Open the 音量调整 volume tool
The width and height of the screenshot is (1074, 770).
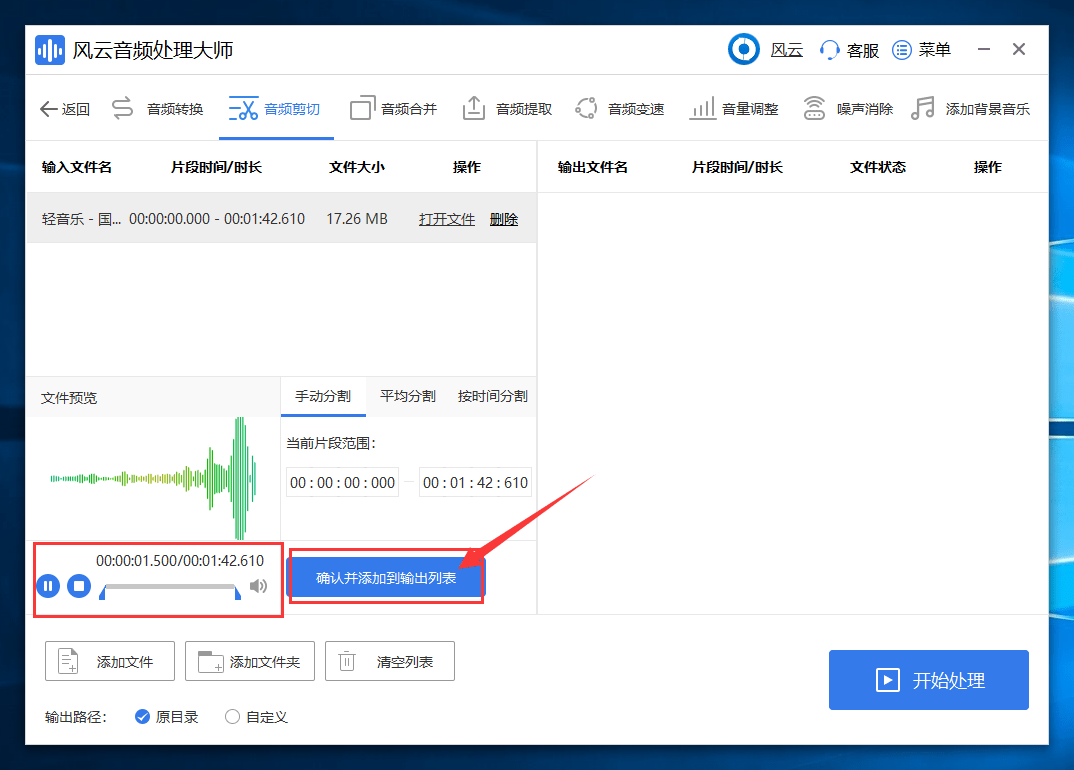pyautogui.click(x=734, y=109)
